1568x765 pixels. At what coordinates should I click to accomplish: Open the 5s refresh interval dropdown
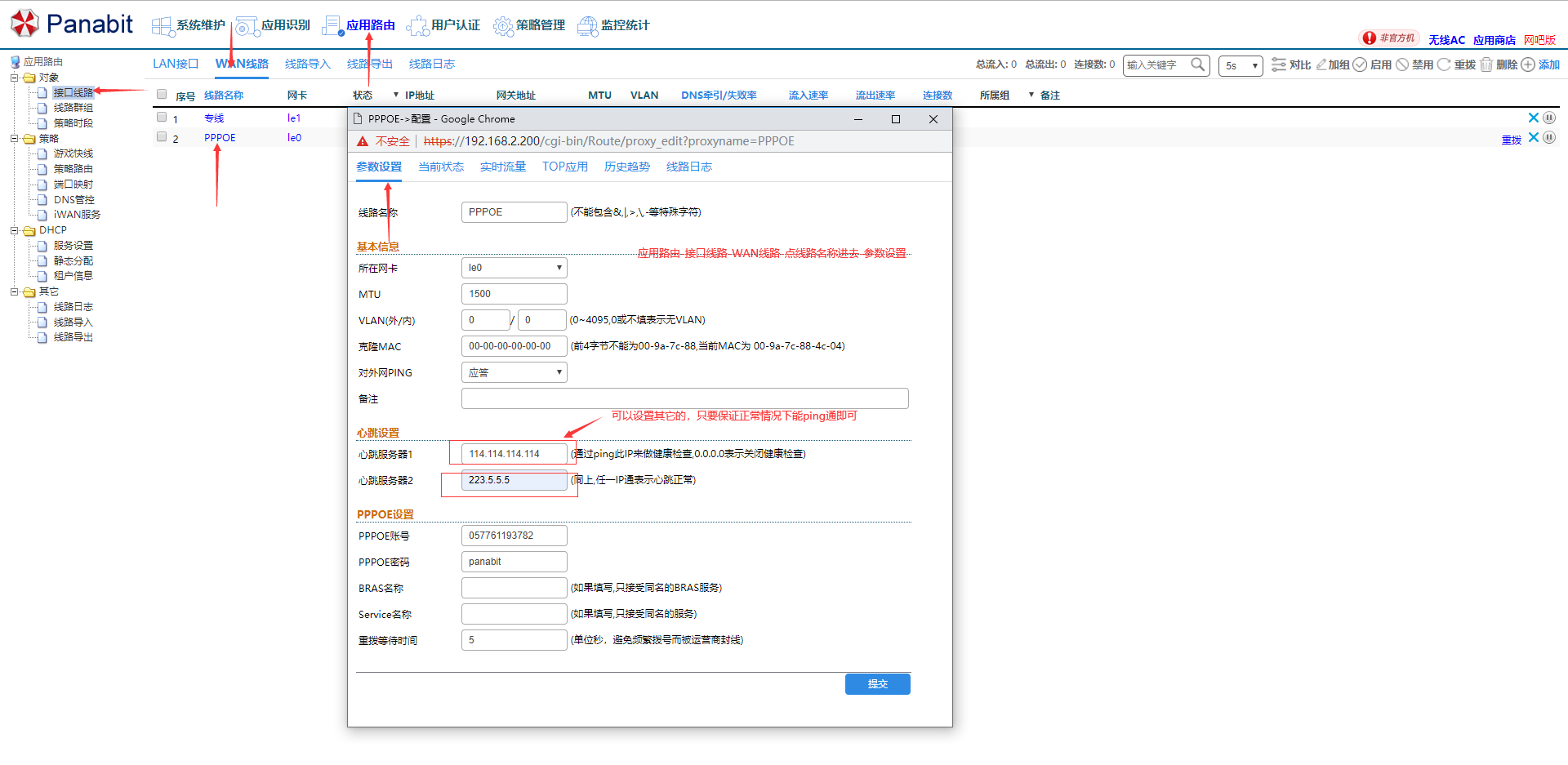(x=1241, y=65)
